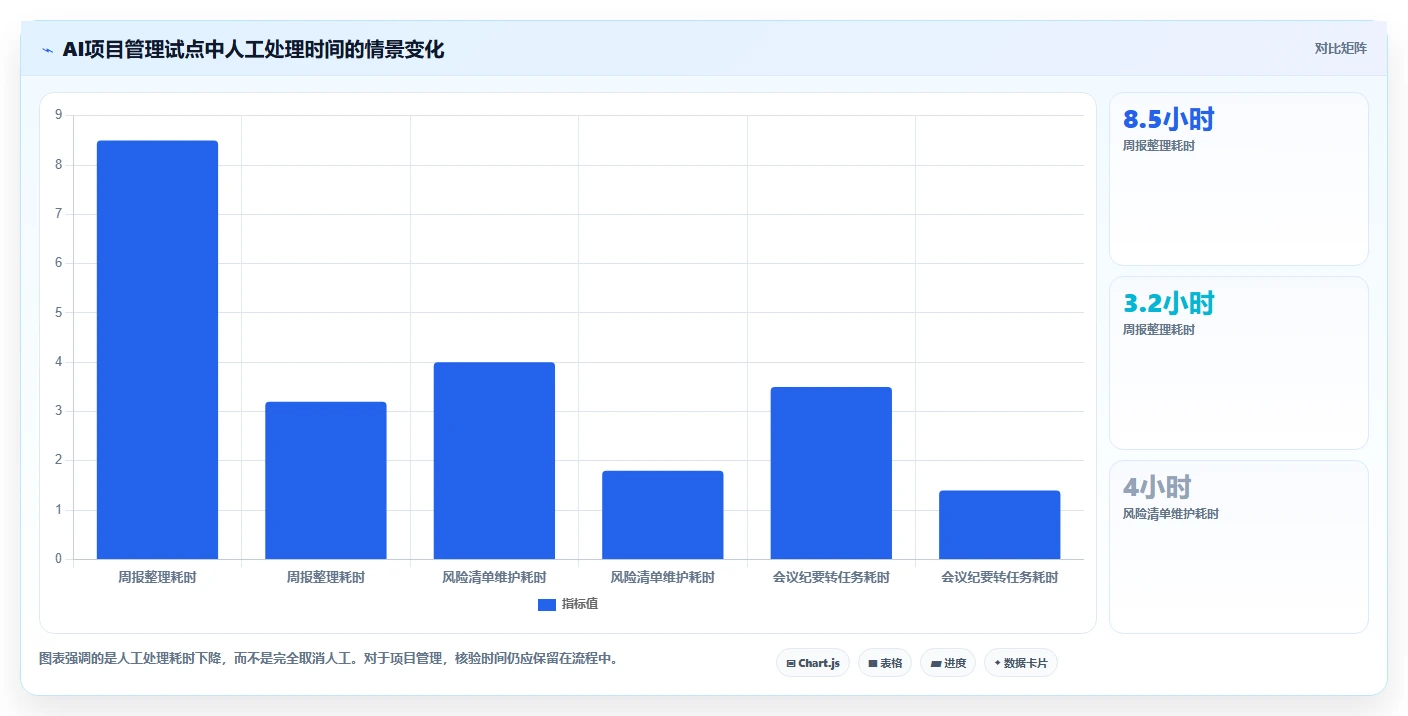The width and height of the screenshot is (1408, 716).
Task: Select the 数据卡片 chip
Action: pos(1021,663)
